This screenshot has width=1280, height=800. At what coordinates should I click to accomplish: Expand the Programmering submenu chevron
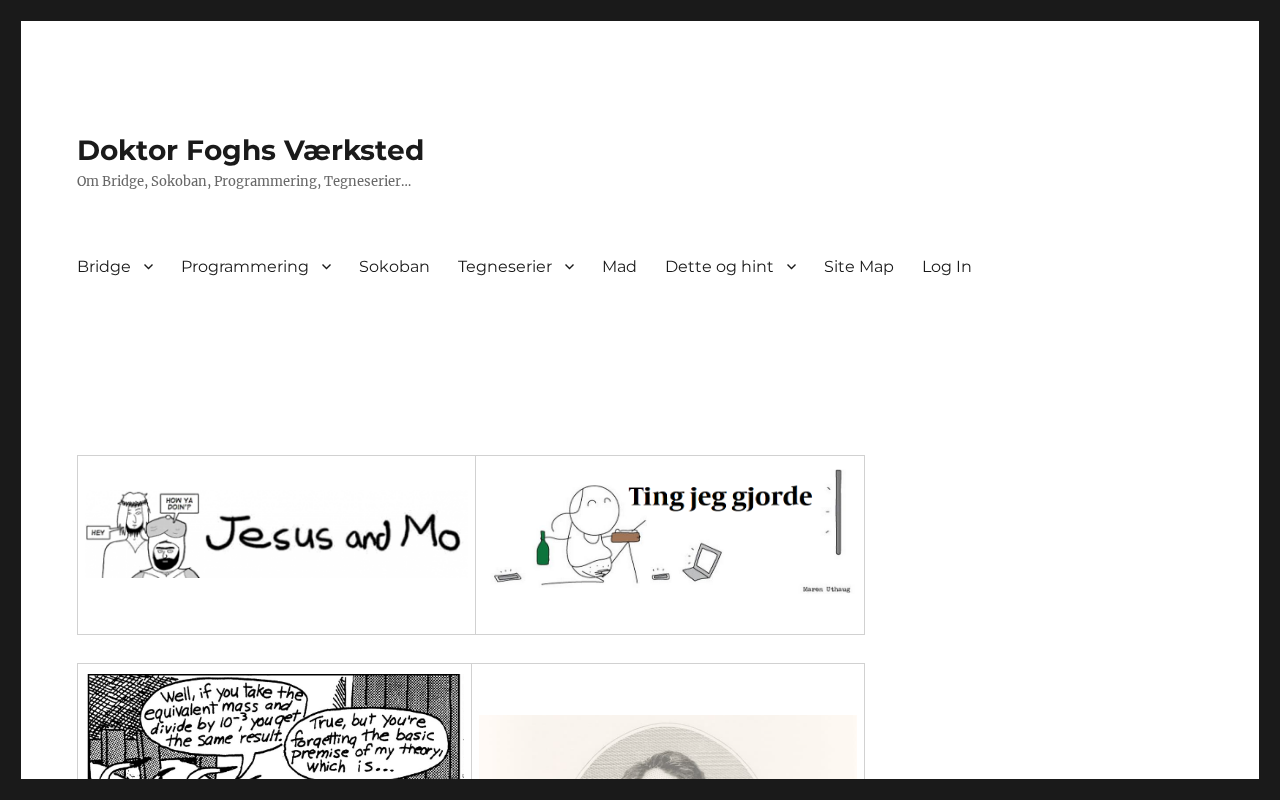[326, 266]
